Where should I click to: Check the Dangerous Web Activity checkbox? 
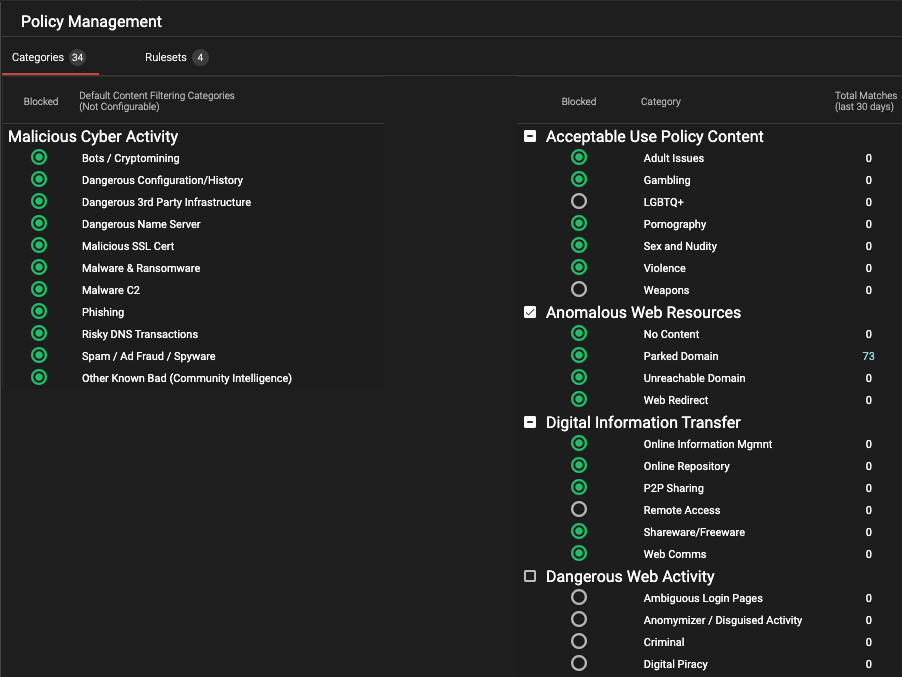pyautogui.click(x=530, y=577)
